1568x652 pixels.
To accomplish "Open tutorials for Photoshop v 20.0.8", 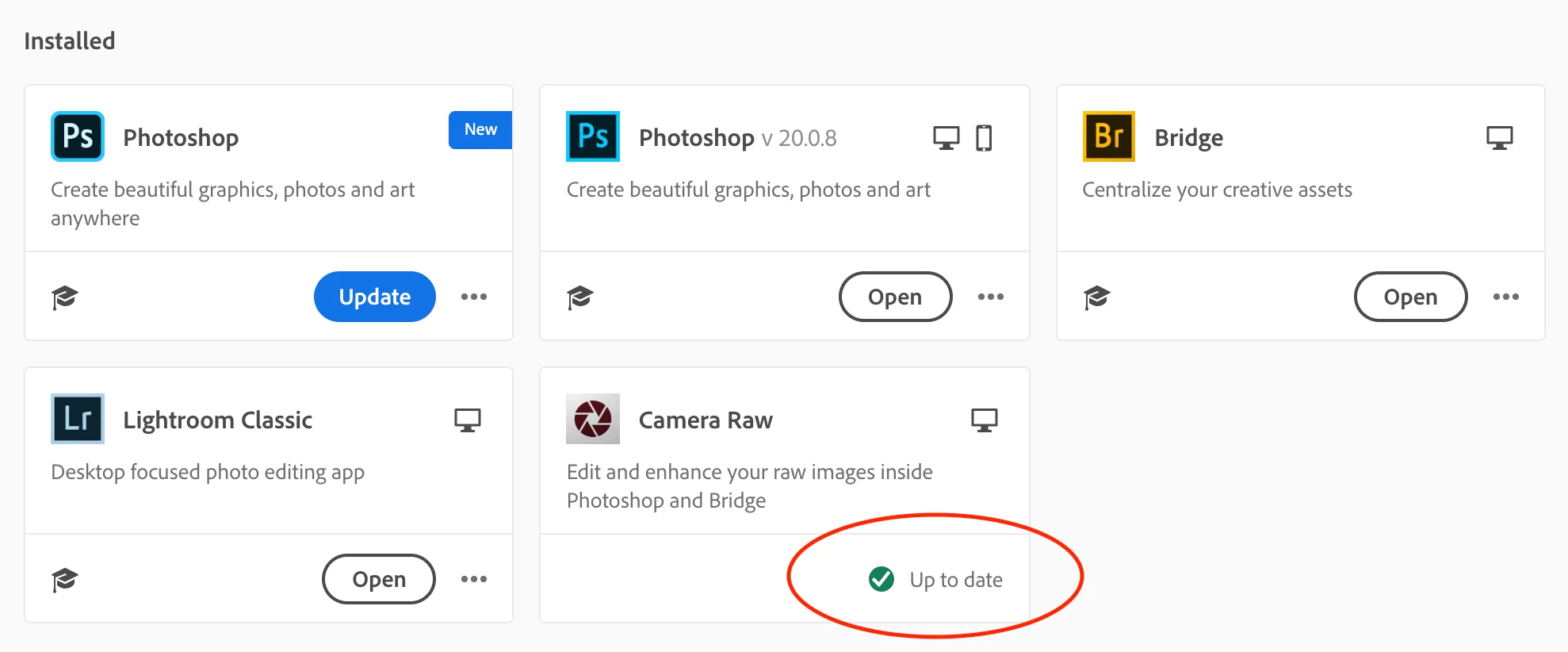I will coord(580,297).
